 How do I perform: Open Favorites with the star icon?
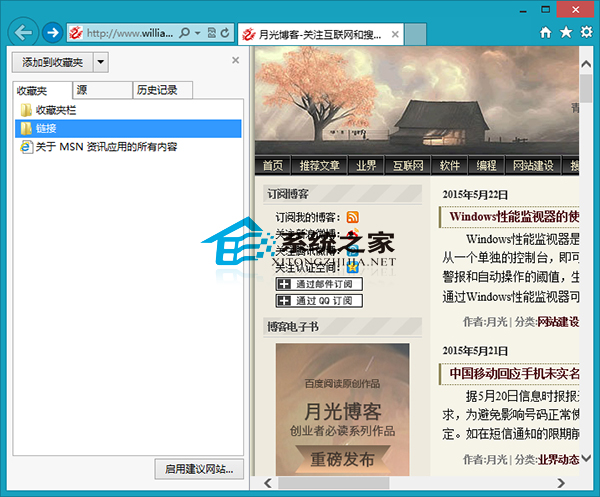566,33
